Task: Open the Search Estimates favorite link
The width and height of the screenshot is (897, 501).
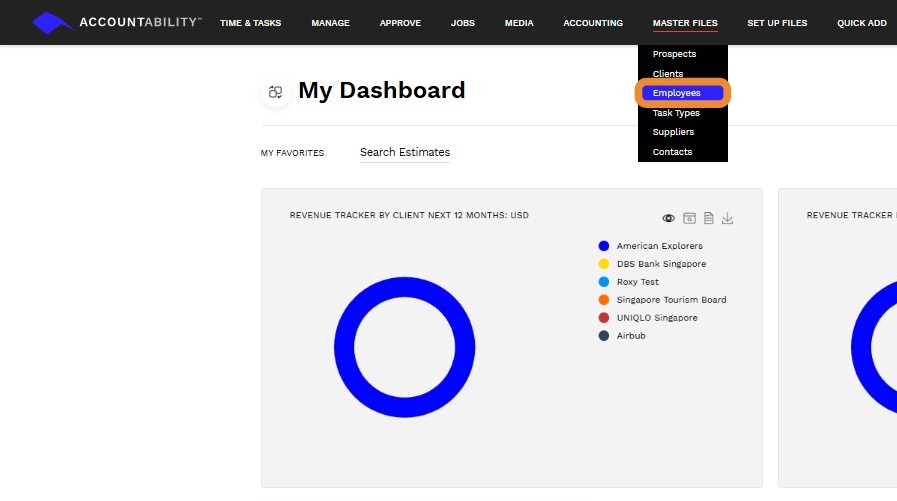Action: pyautogui.click(x=405, y=152)
